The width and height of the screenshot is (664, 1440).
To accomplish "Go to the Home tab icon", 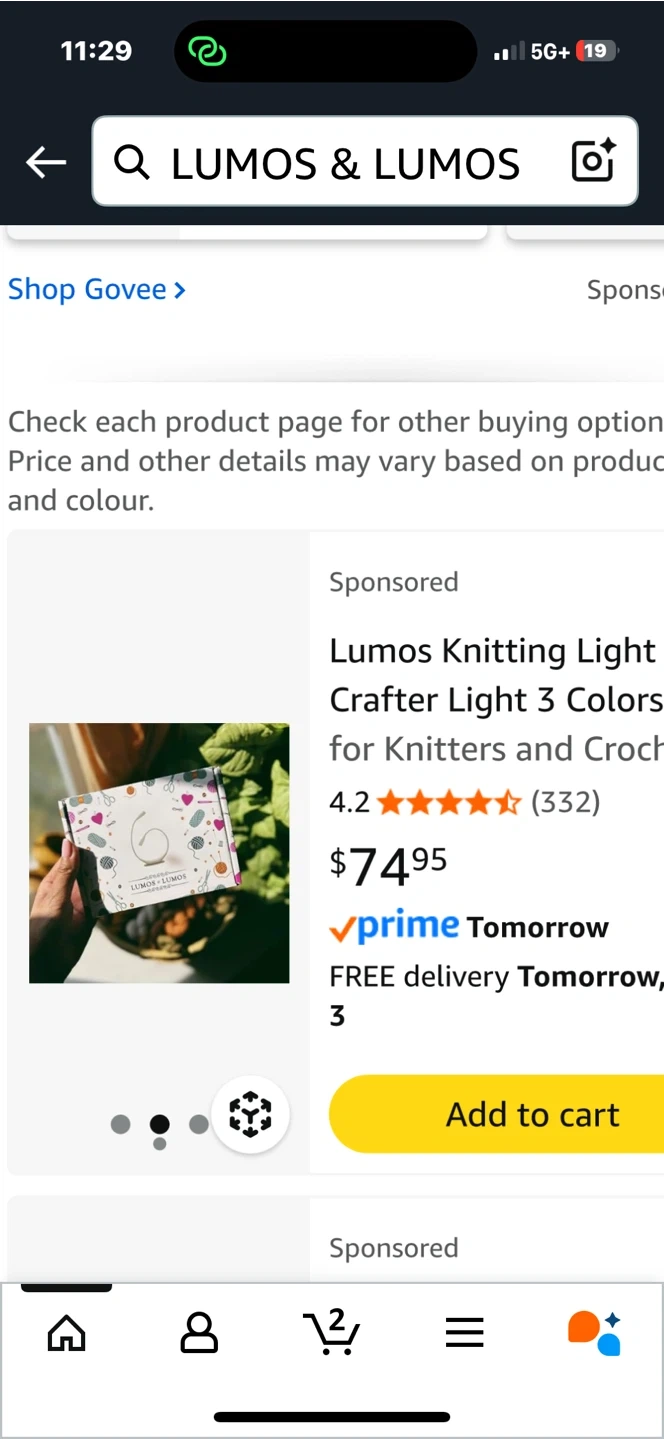I will [x=67, y=1333].
